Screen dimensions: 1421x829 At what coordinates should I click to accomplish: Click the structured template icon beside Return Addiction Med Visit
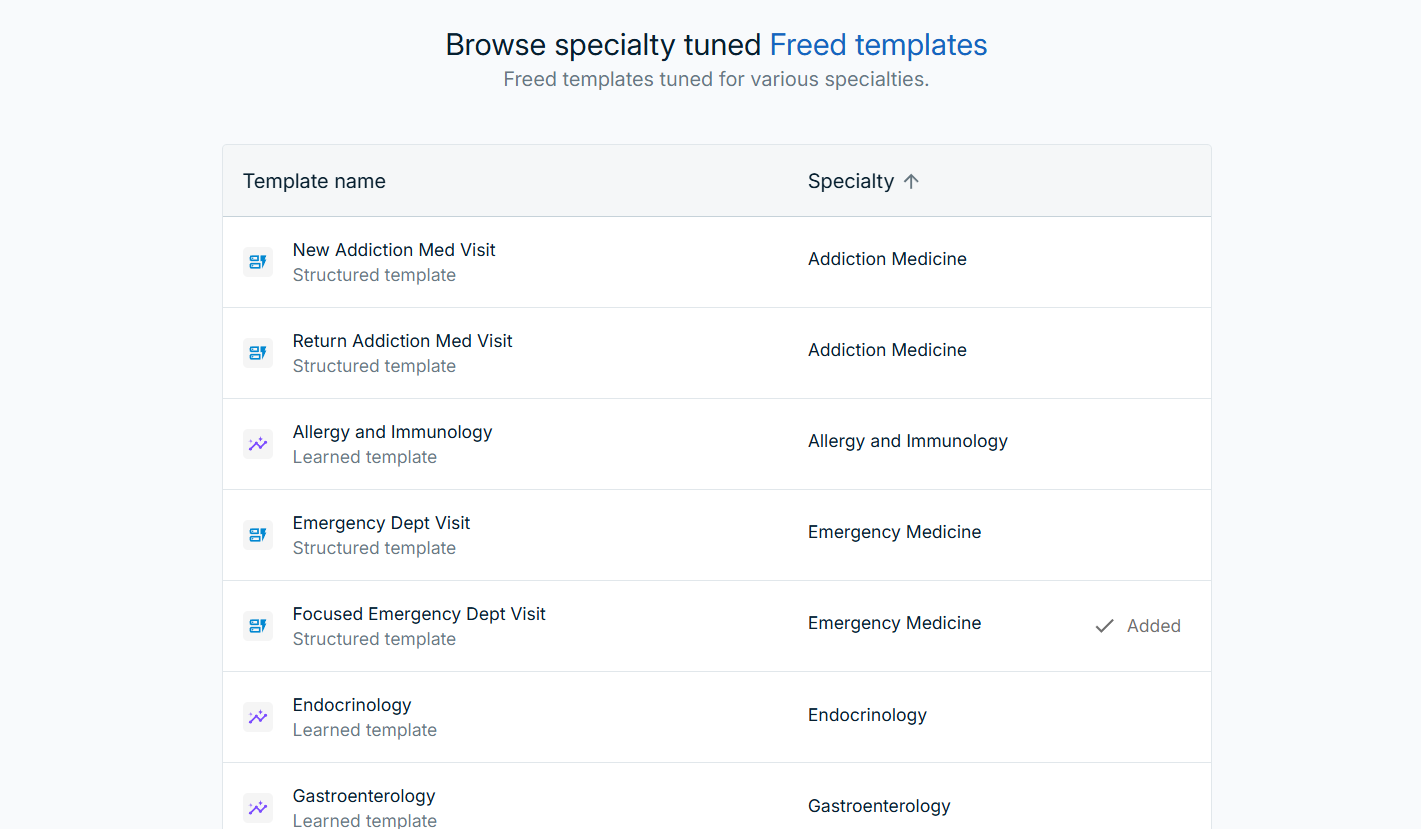point(258,352)
